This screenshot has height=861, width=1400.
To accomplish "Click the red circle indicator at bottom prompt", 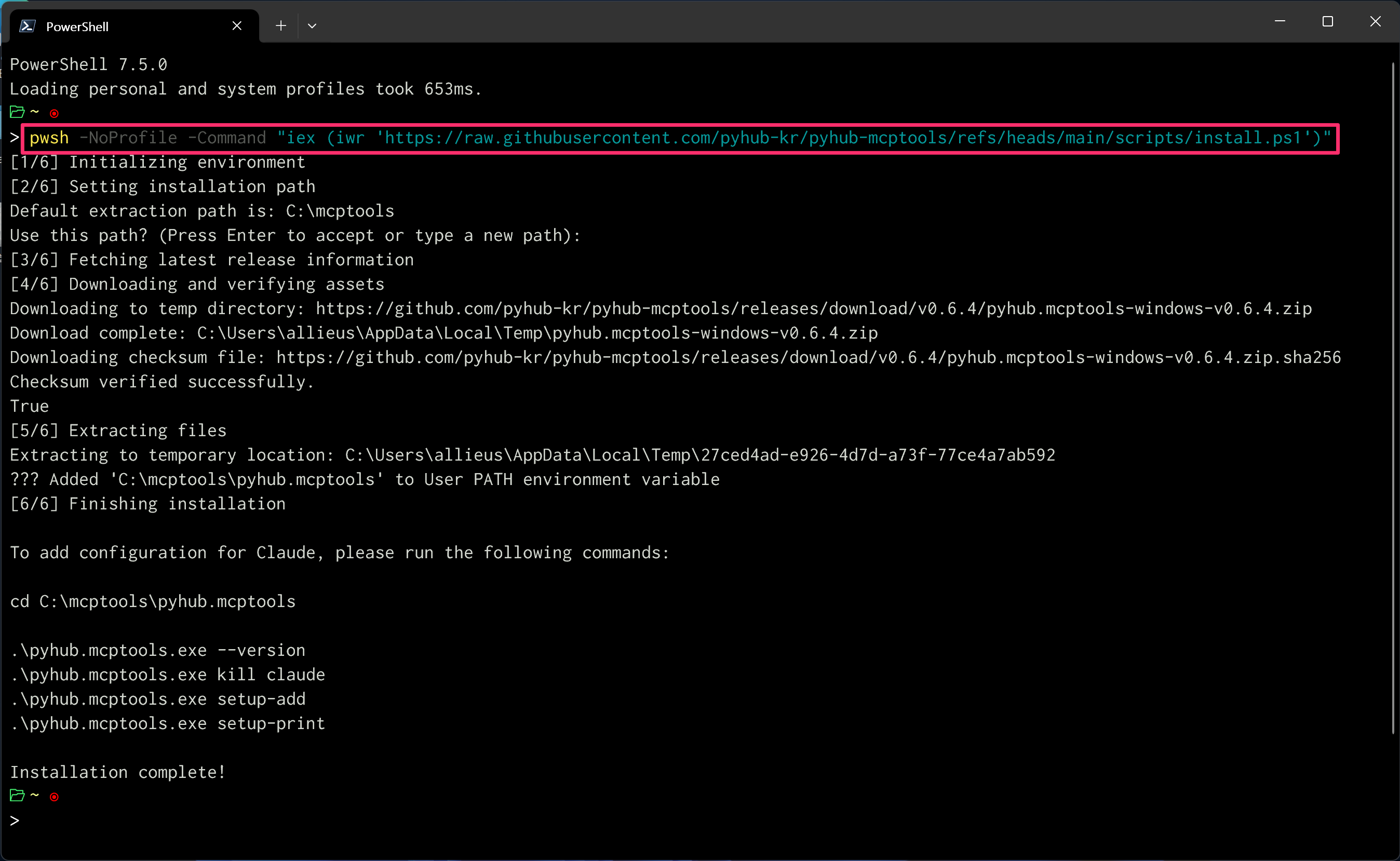I will pyautogui.click(x=54, y=797).
